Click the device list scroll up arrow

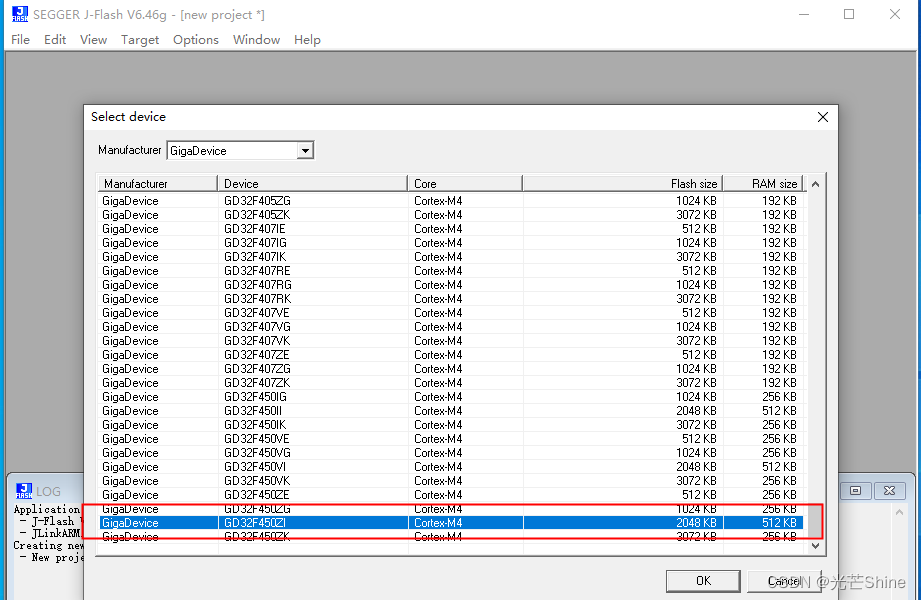coord(815,185)
